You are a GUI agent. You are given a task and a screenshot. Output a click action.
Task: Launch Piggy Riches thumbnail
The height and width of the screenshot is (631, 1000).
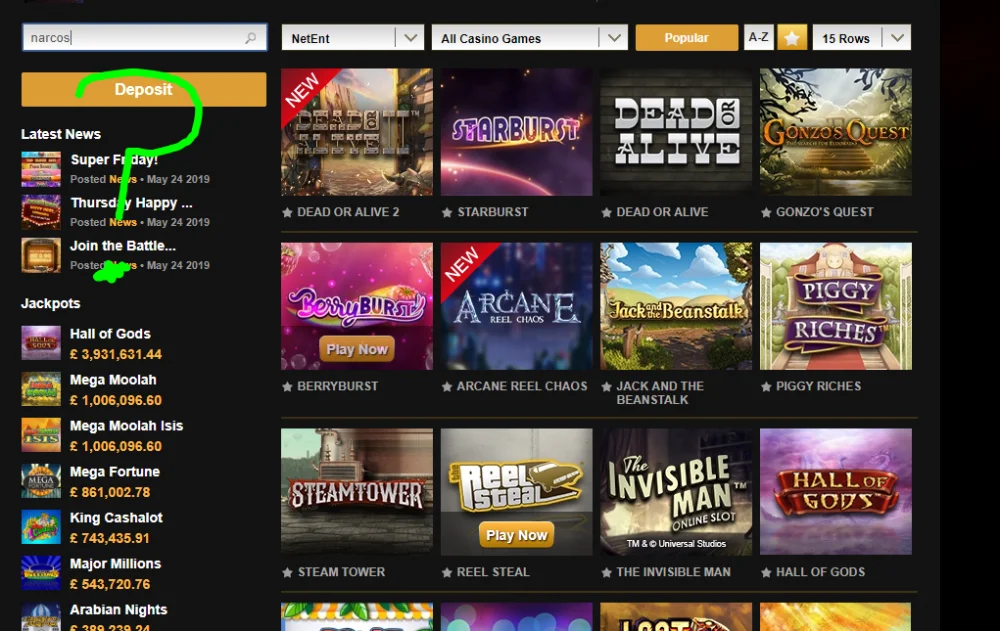(x=835, y=306)
